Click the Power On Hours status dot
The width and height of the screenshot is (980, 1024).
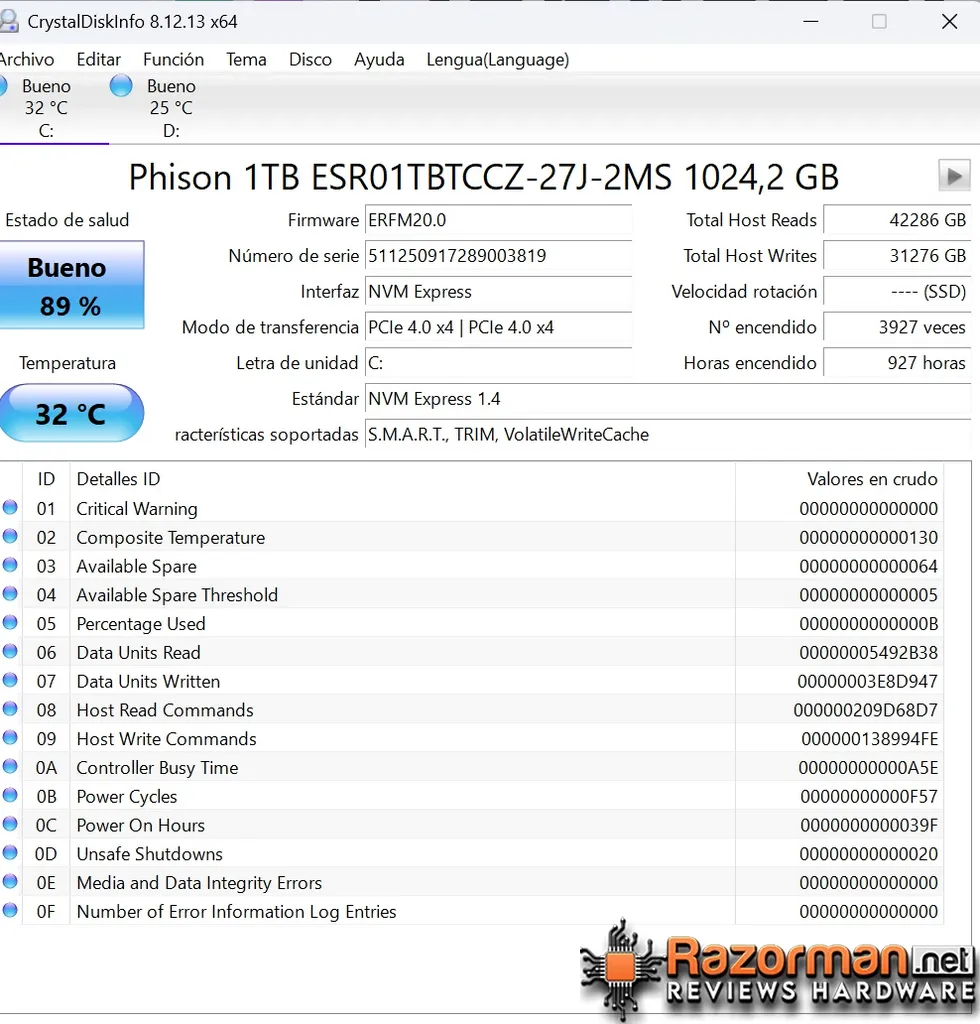point(10,824)
